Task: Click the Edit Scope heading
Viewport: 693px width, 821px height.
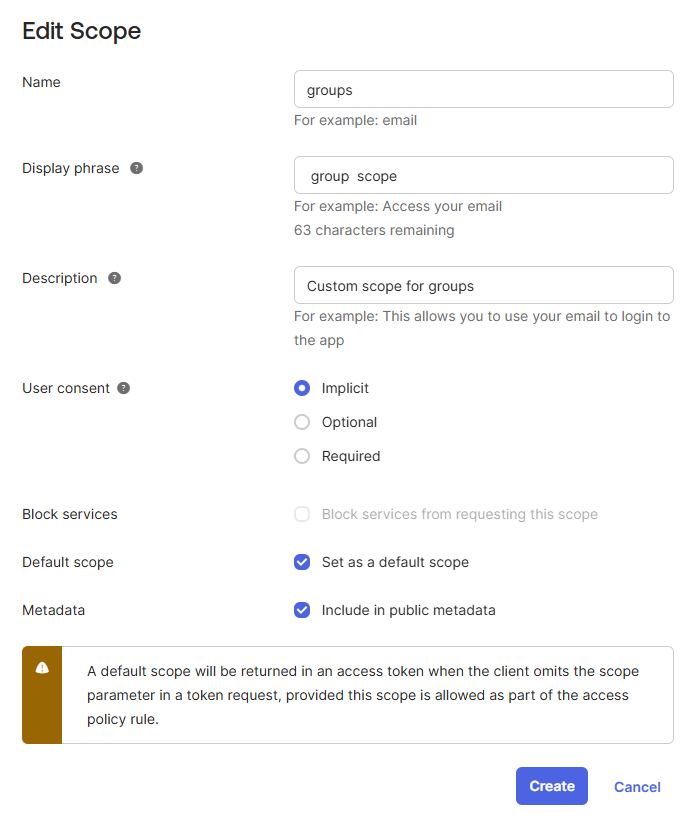Action: [x=81, y=31]
